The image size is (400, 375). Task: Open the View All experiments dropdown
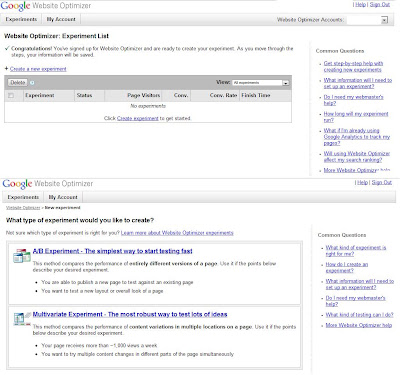click(261, 83)
